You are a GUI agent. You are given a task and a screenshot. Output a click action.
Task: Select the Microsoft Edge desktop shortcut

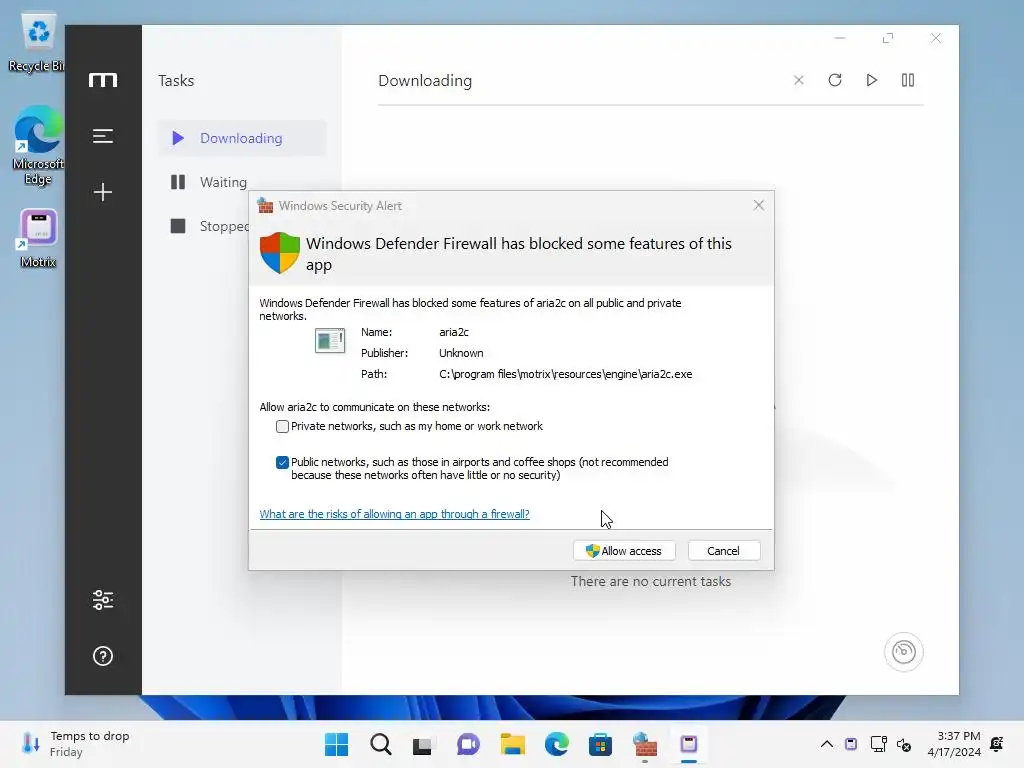[38, 145]
